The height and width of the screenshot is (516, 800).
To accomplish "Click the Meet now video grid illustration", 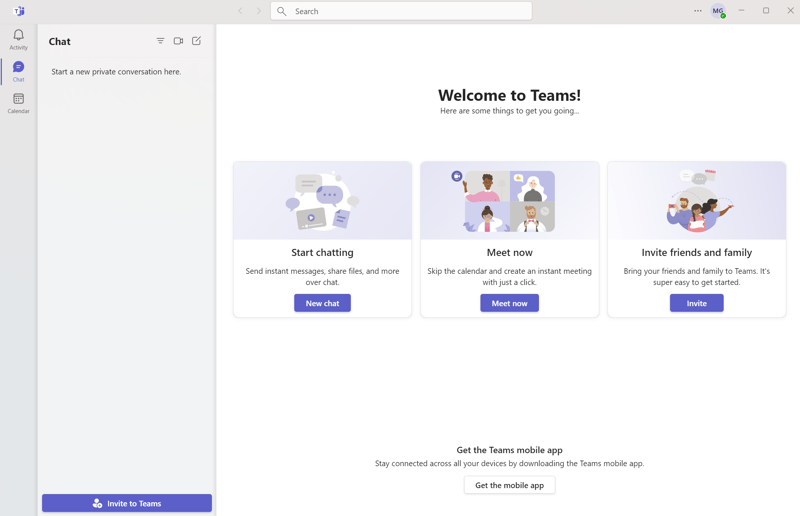I will 509,201.
